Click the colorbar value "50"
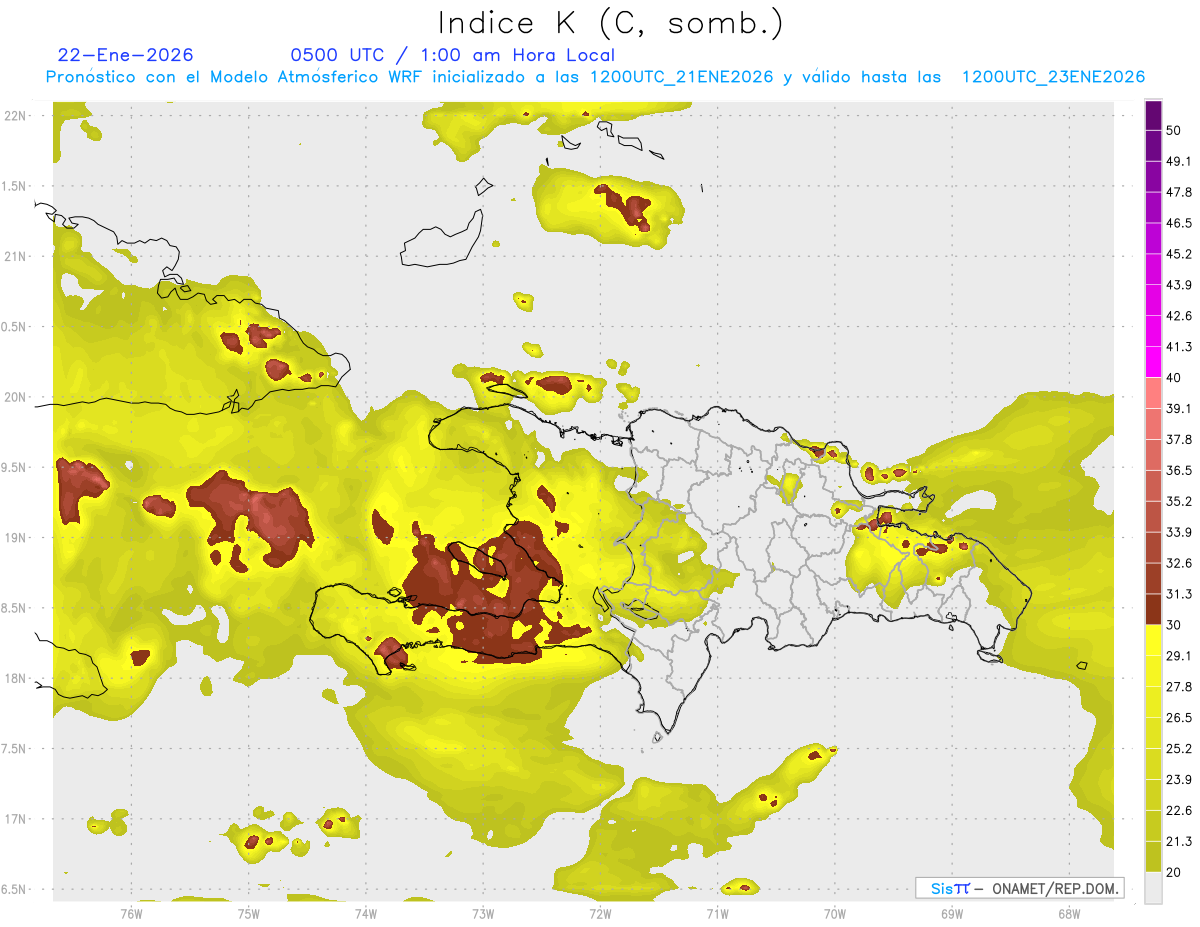The image size is (1200, 927). [1174, 130]
